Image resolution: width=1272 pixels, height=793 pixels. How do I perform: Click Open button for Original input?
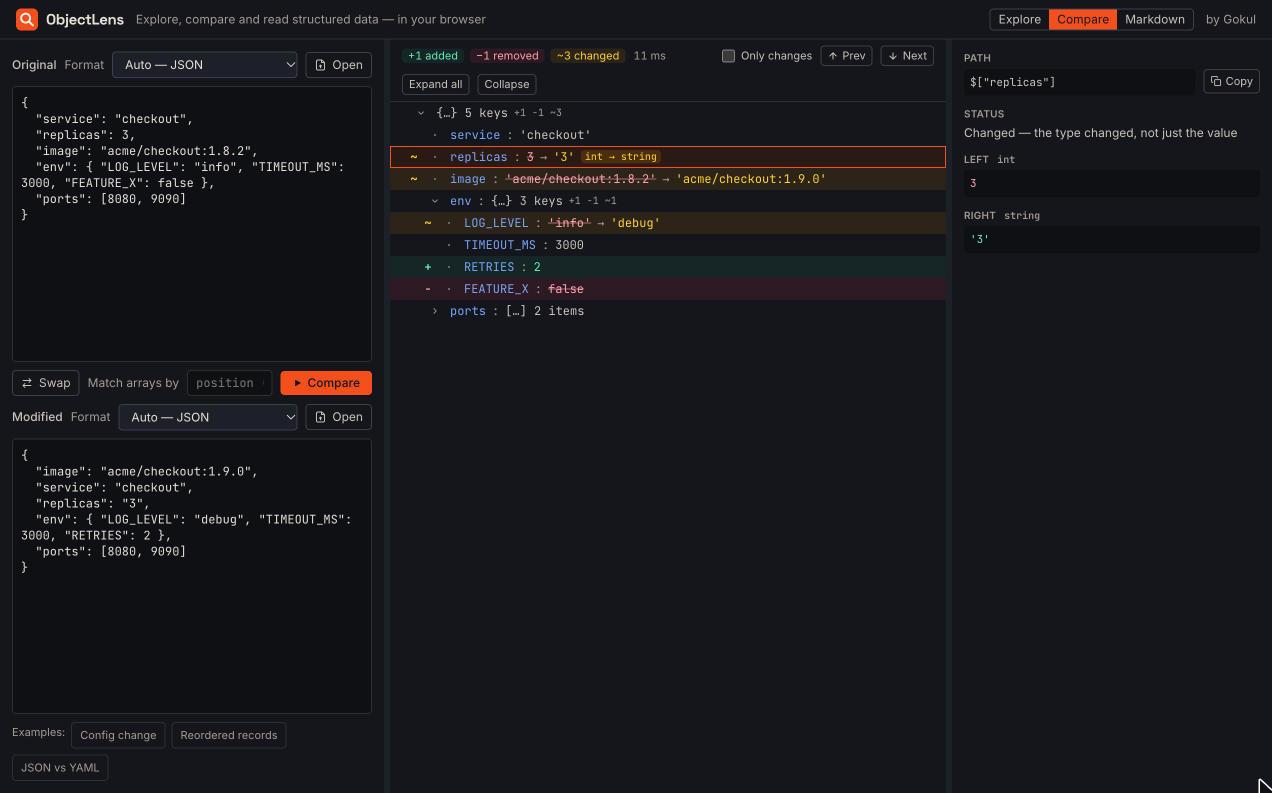click(339, 65)
